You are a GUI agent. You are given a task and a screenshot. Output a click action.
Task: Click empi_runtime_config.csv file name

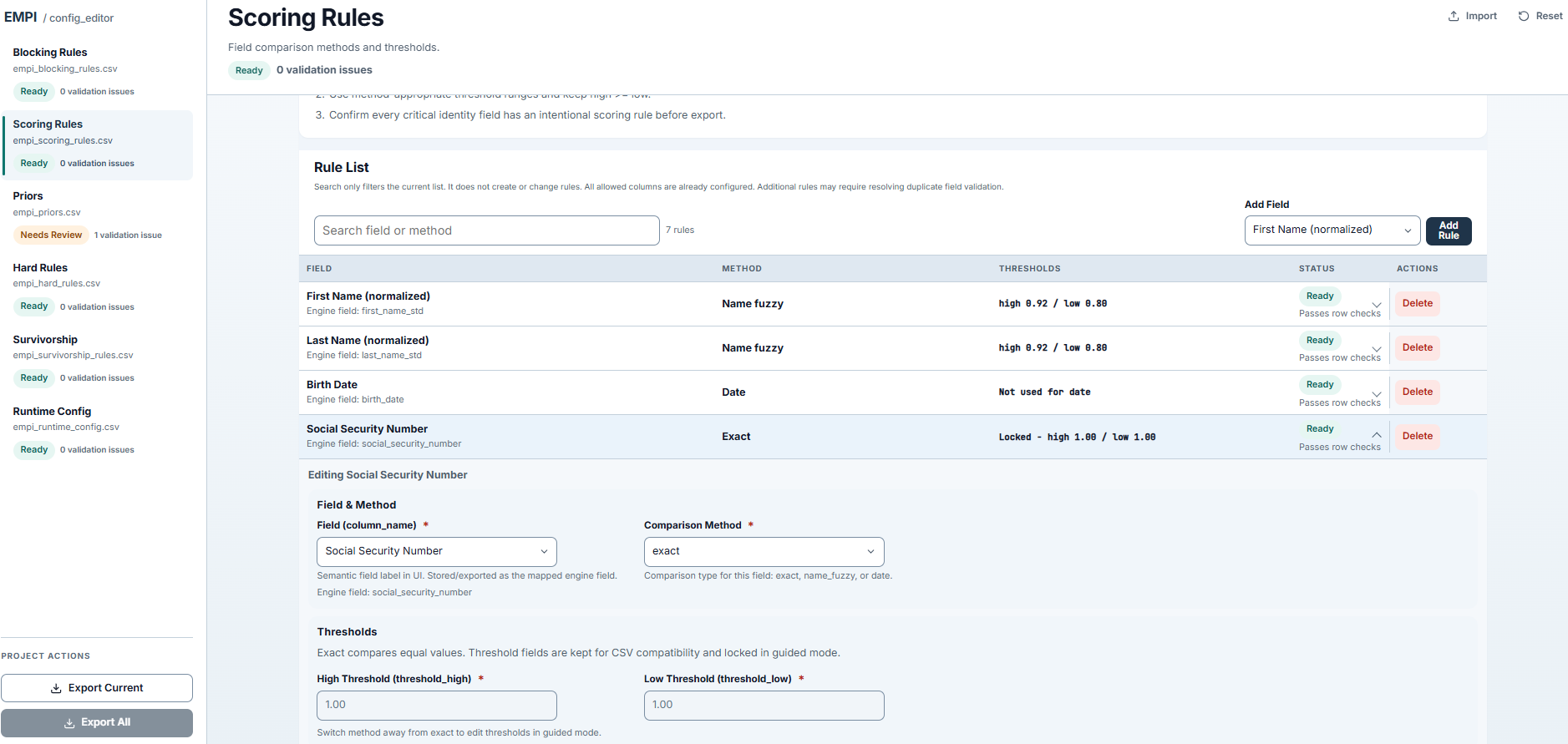[x=66, y=428]
